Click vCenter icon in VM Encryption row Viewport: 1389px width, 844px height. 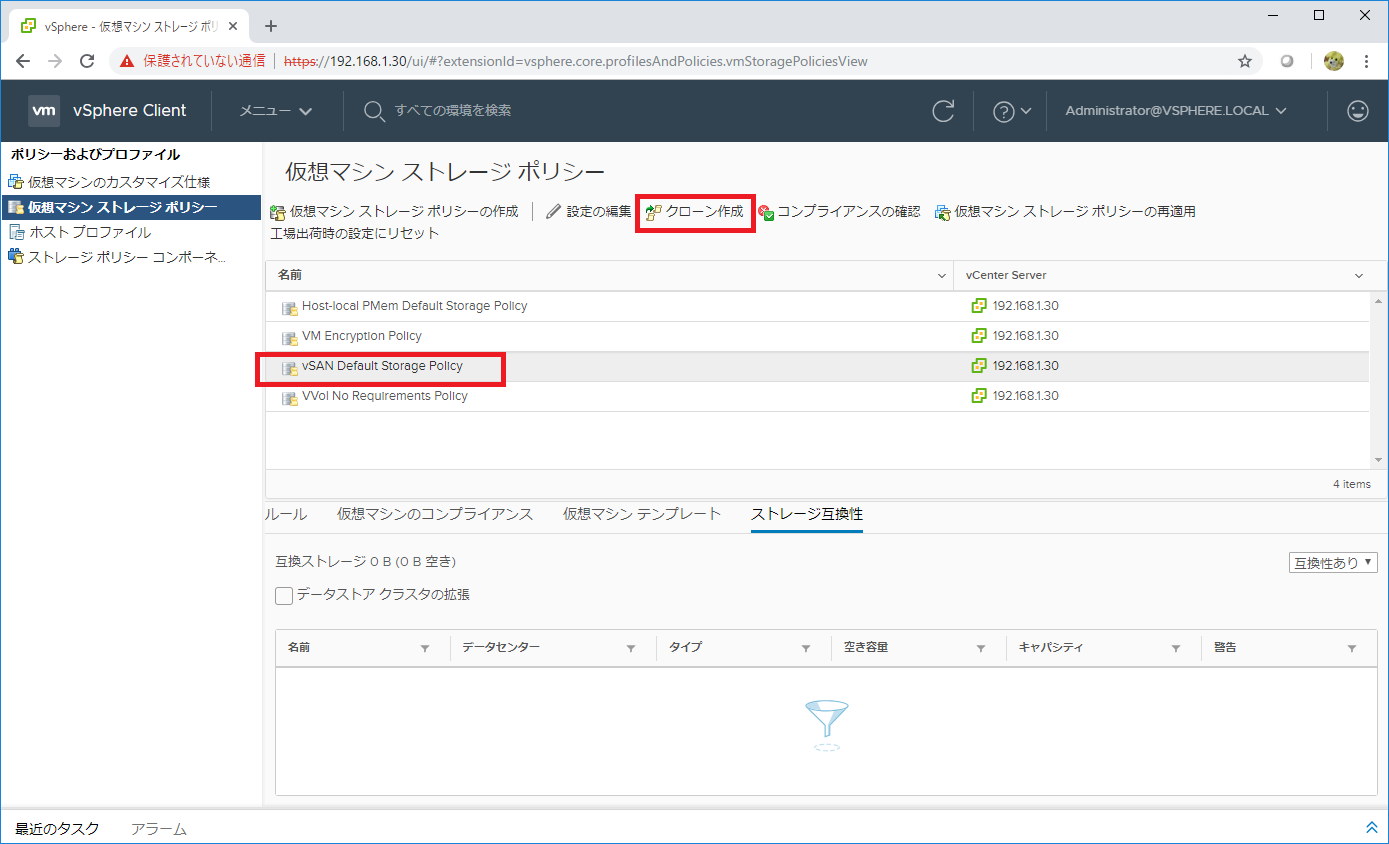pyautogui.click(x=979, y=336)
